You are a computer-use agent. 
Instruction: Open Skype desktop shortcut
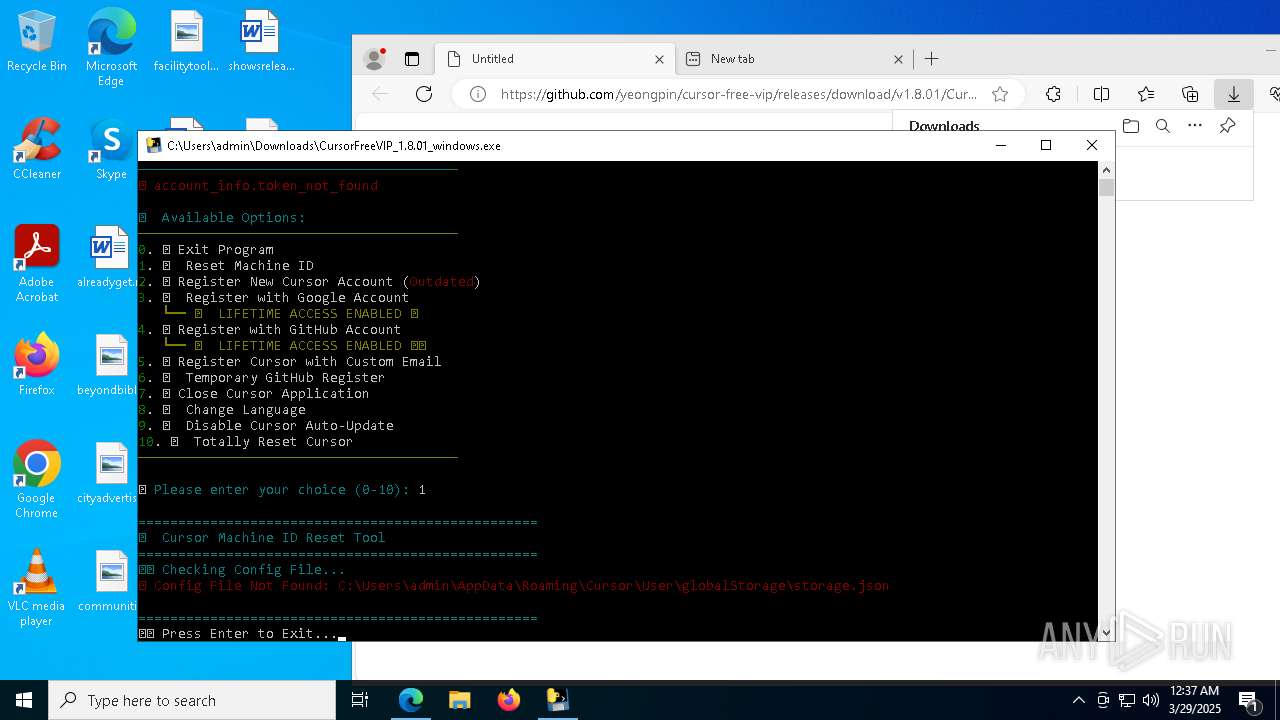coord(111,150)
